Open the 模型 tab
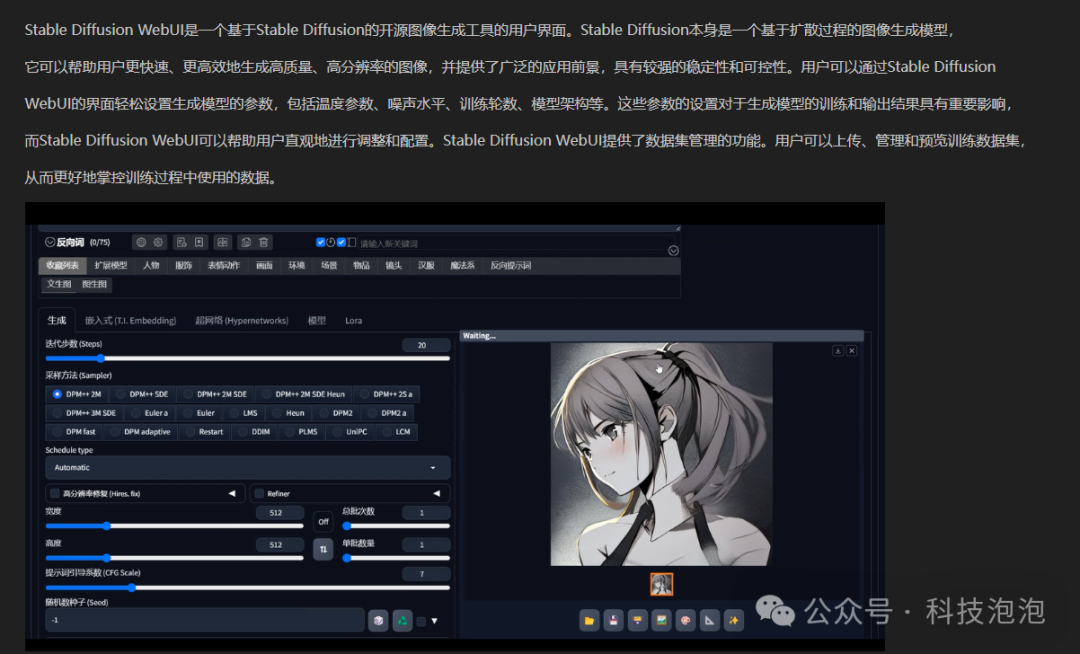 (x=317, y=320)
